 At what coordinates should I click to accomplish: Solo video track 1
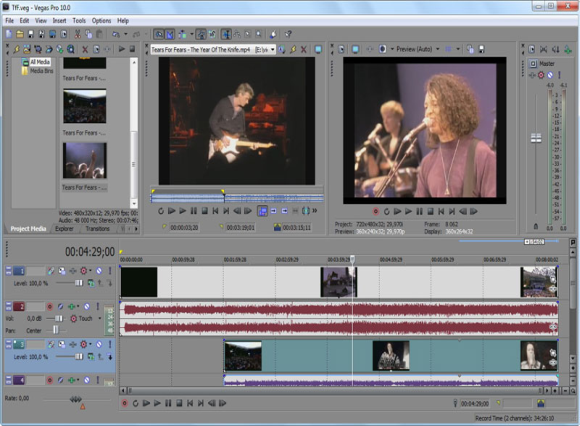pyautogui.click(x=110, y=271)
